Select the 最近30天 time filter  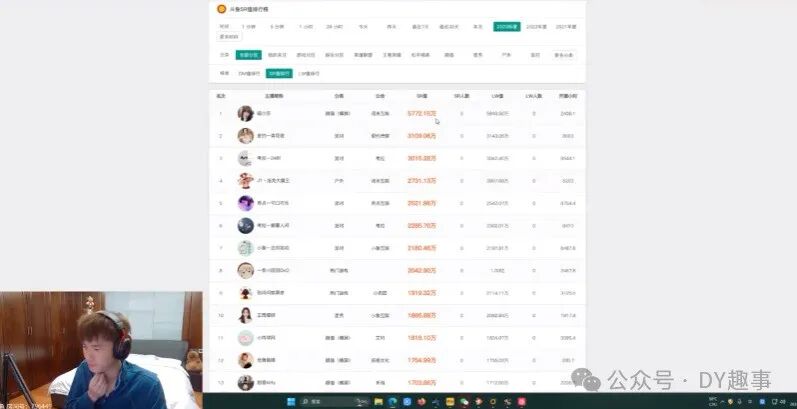pos(449,26)
